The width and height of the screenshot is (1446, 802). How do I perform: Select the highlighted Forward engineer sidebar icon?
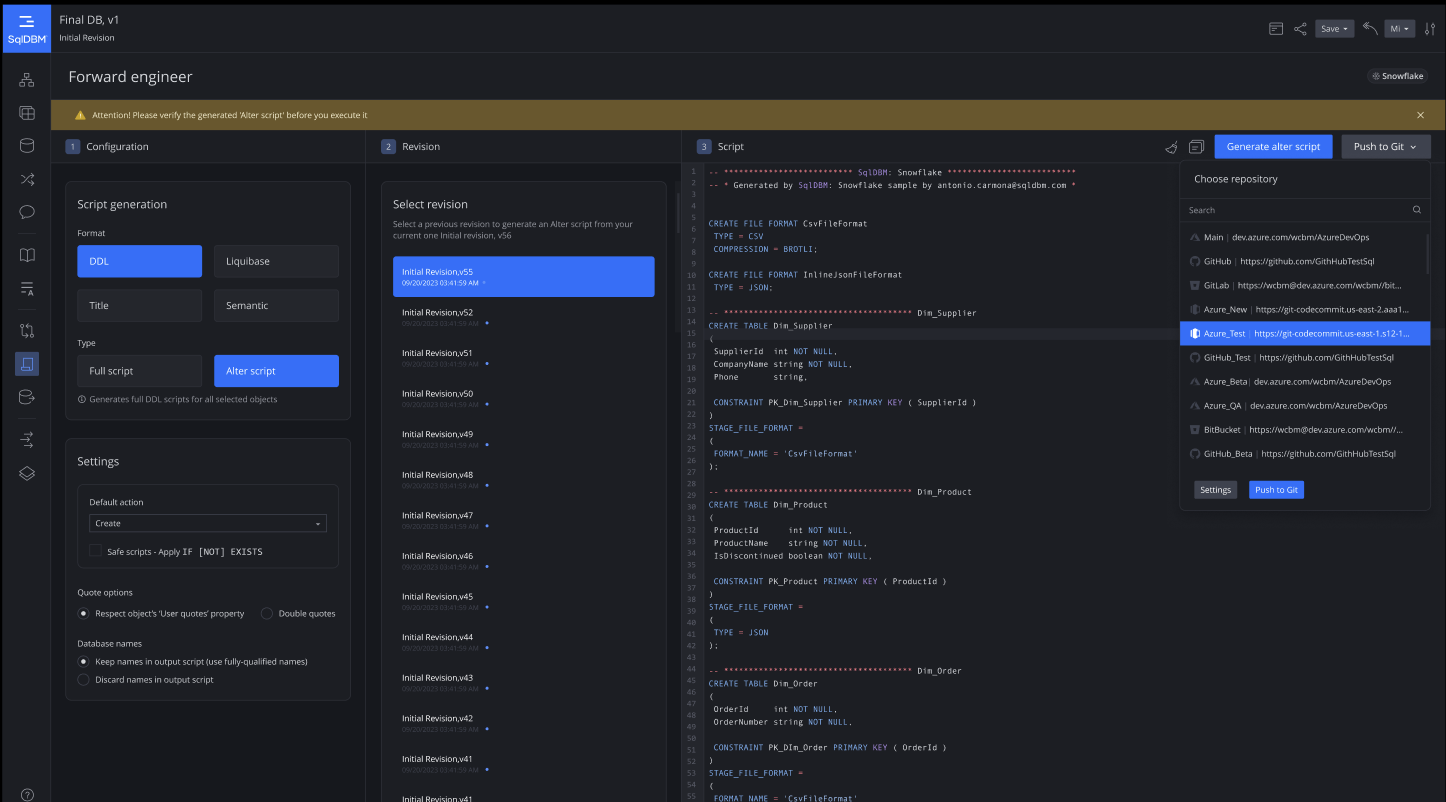[27, 364]
